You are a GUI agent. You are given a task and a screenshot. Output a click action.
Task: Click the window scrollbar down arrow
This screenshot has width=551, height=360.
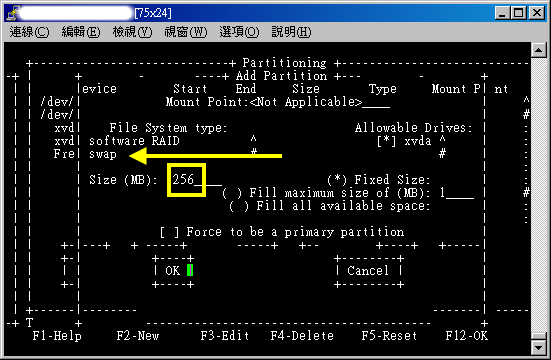(538, 348)
